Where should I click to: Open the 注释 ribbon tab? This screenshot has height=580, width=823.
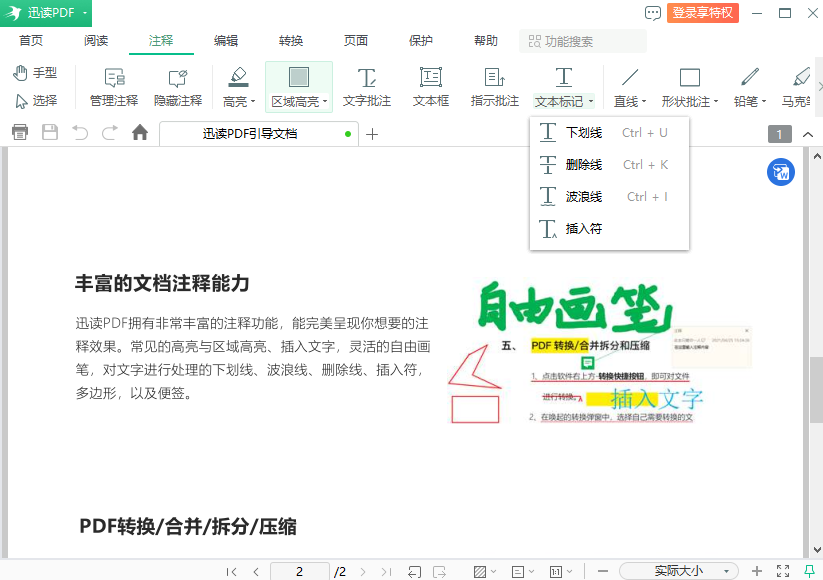pos(161,40)
